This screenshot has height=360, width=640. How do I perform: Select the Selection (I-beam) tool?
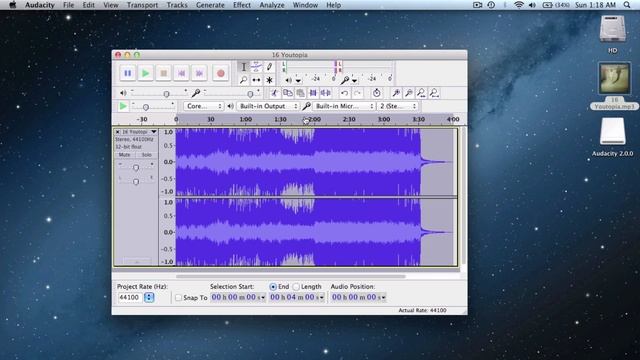243,67
